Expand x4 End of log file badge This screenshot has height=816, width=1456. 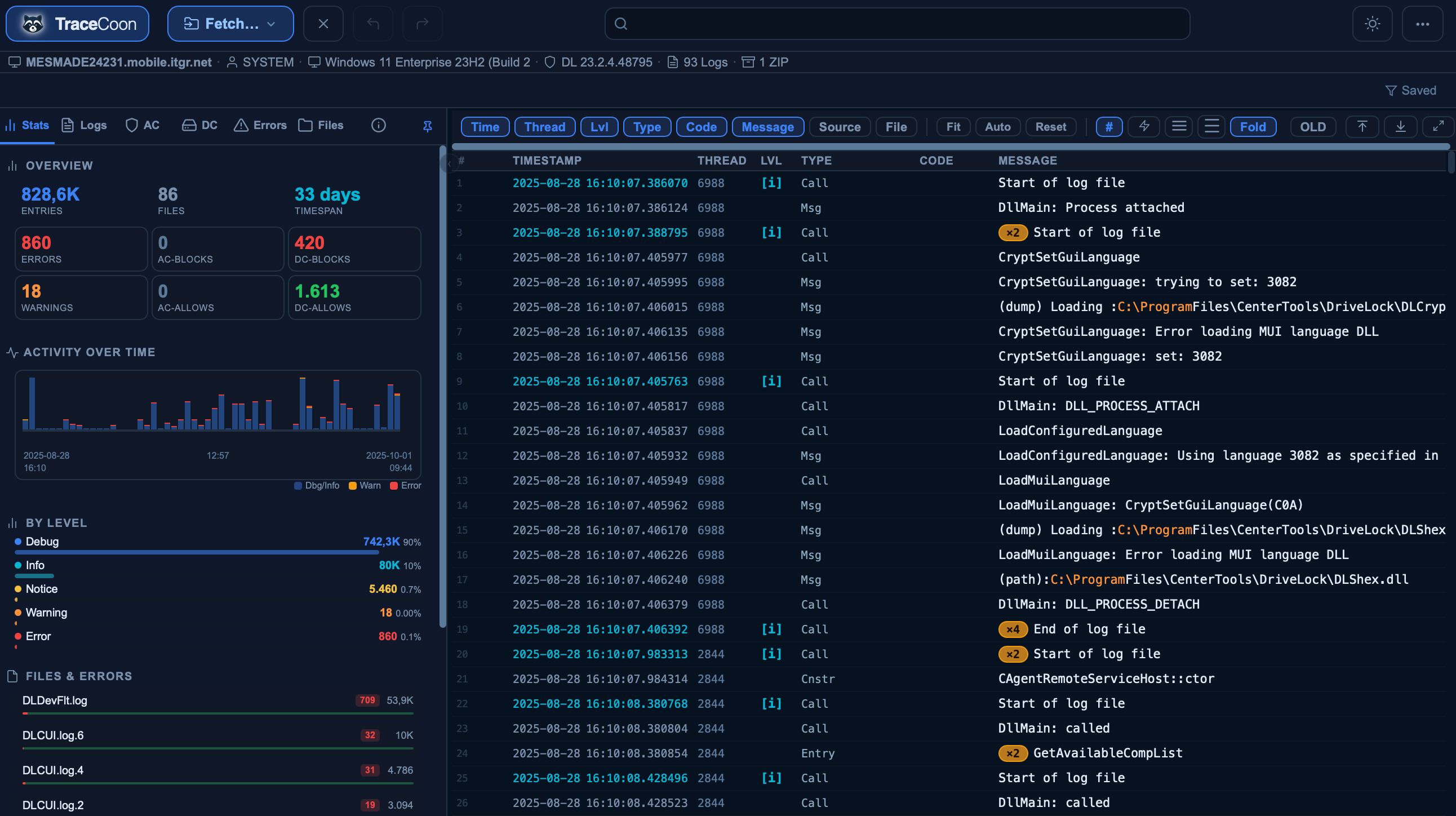[1013, 629]
